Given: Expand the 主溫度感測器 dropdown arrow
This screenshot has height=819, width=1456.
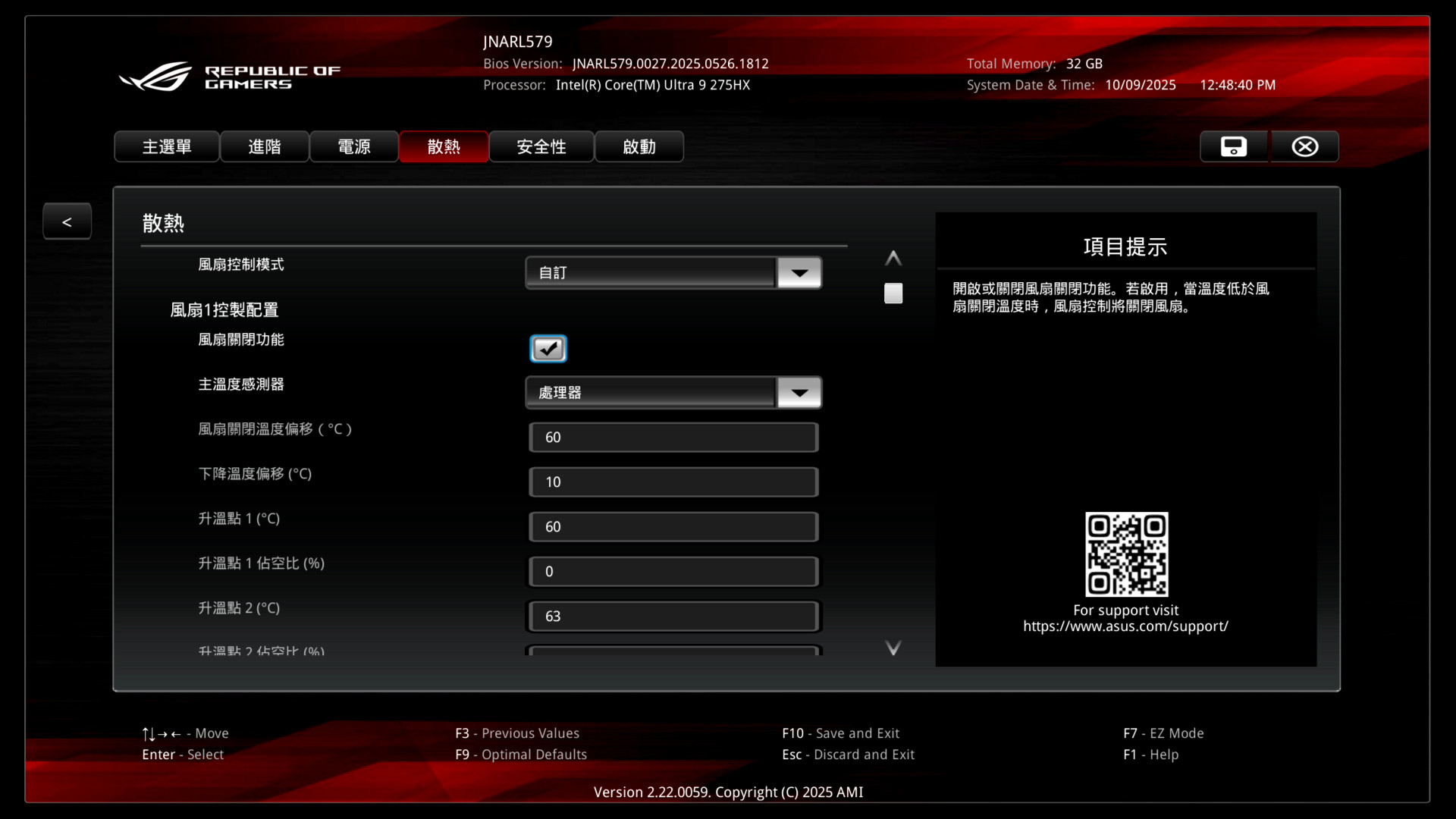Looking at the screenshot, I should (799, 393).
